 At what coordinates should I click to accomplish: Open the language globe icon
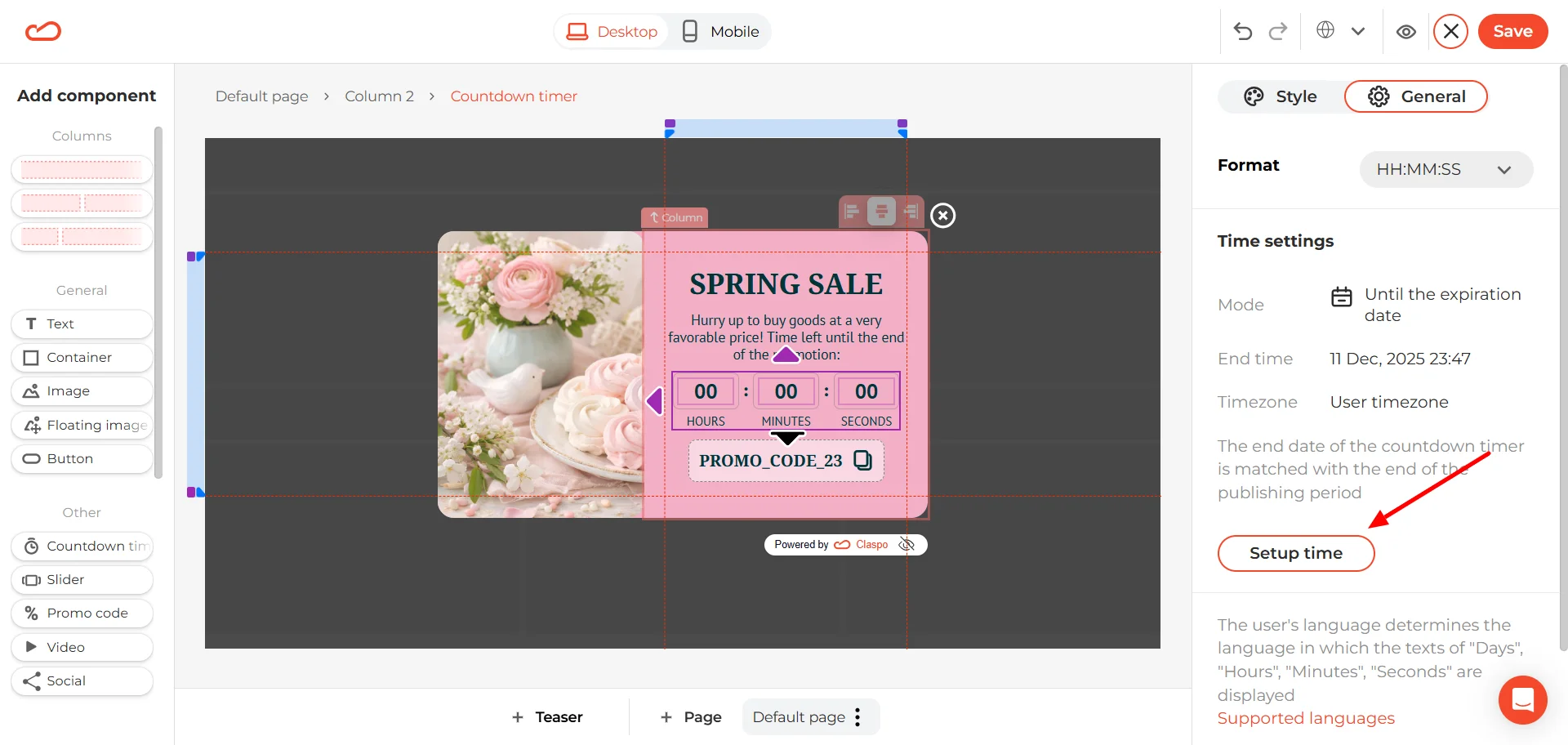(1325, 31)
